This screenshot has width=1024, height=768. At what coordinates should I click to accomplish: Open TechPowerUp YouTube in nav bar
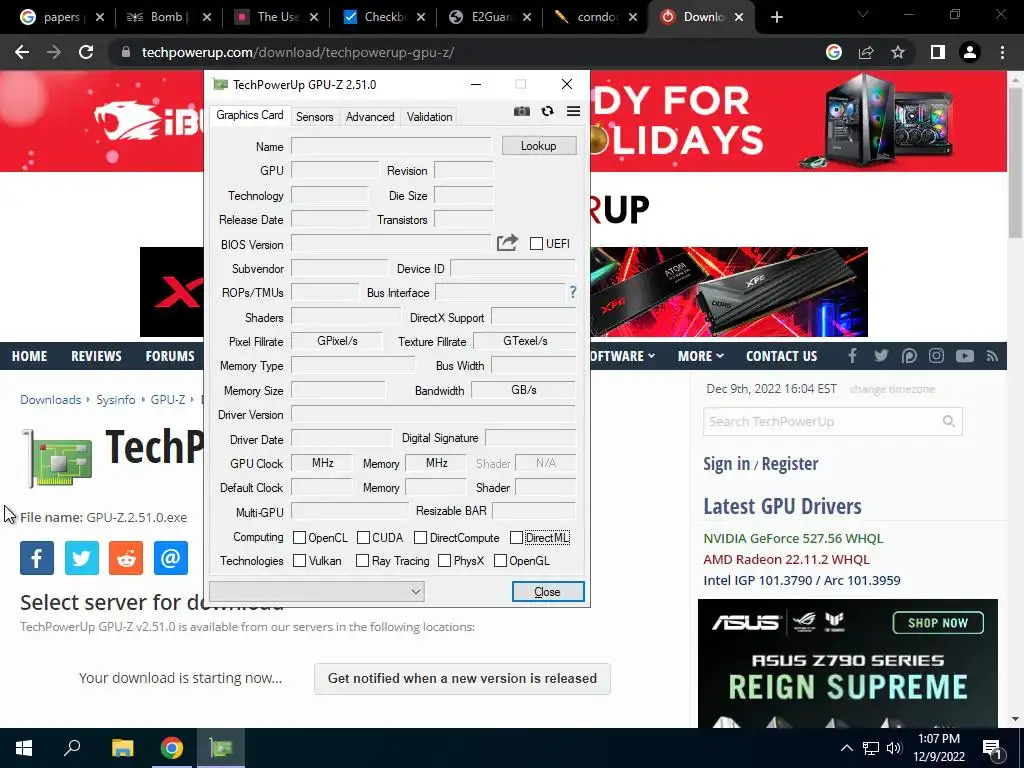tap(965, 356)
